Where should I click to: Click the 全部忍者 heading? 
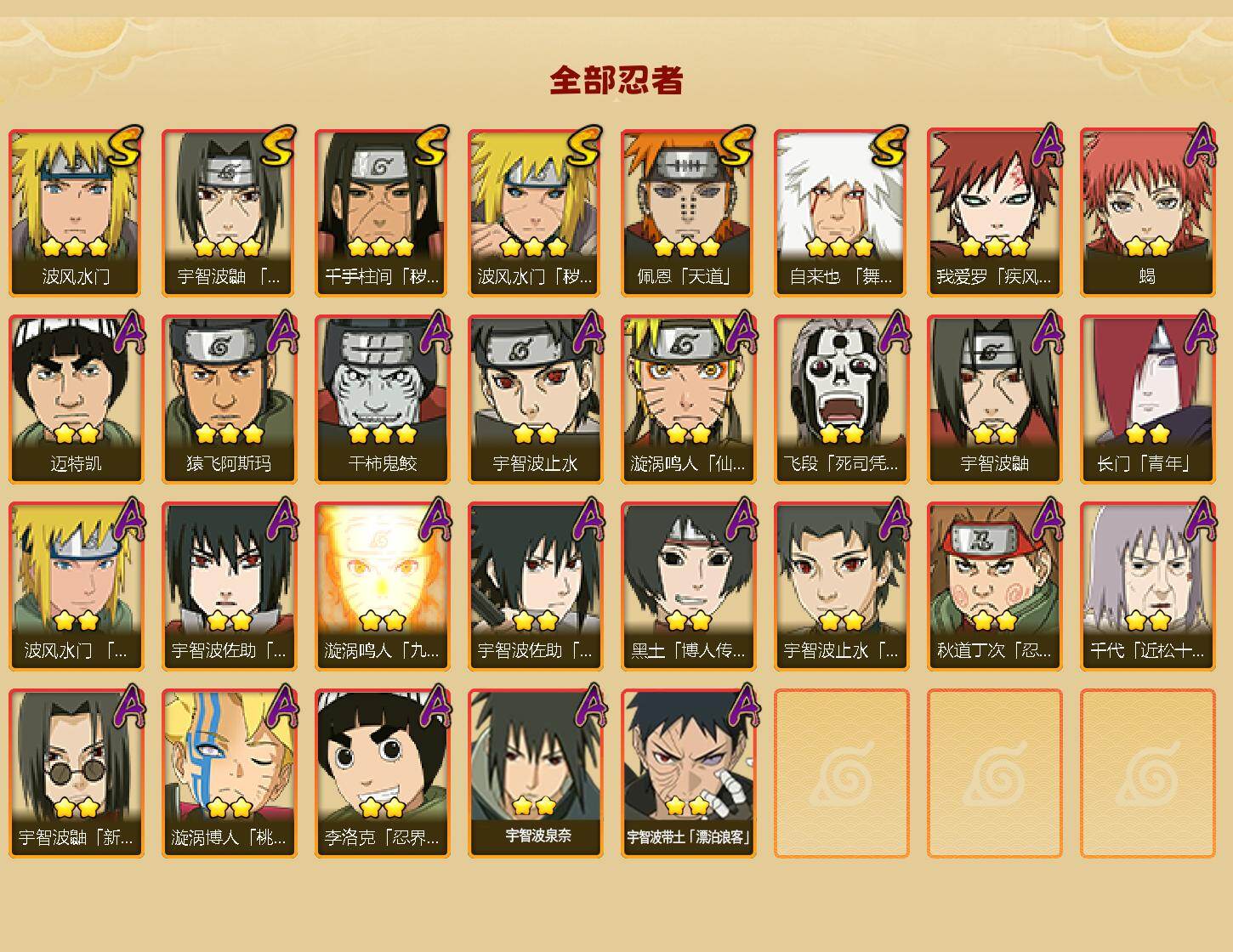(x=616, y=80)
